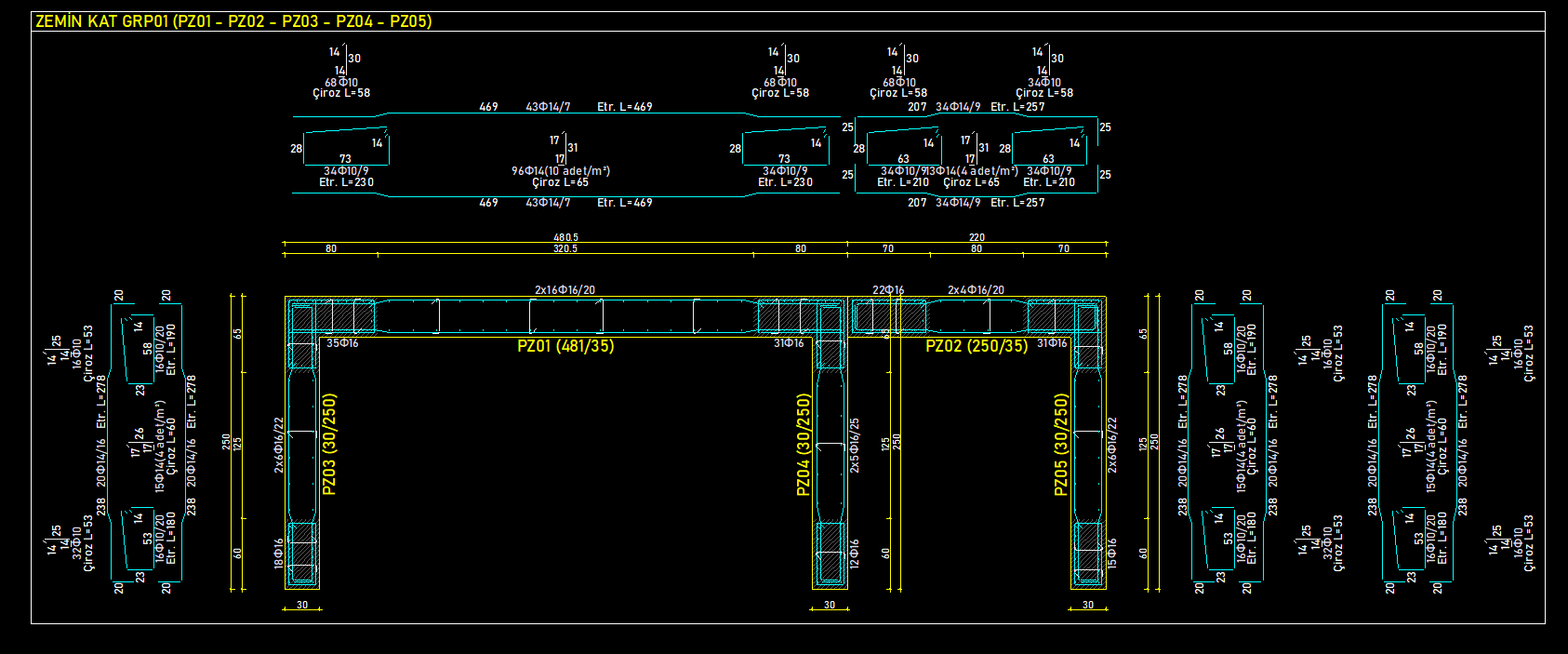
Task: Click the 2x4Φ16/20 rebar annotation
Action: (976, 290)
